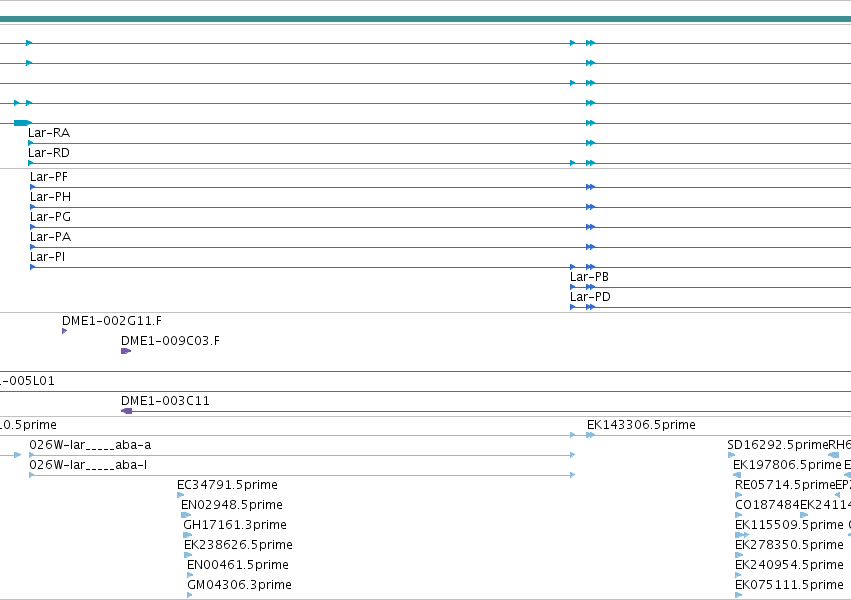
Task: Click the DME1-009C03.F feature label
Action: [x=170, y=341]
